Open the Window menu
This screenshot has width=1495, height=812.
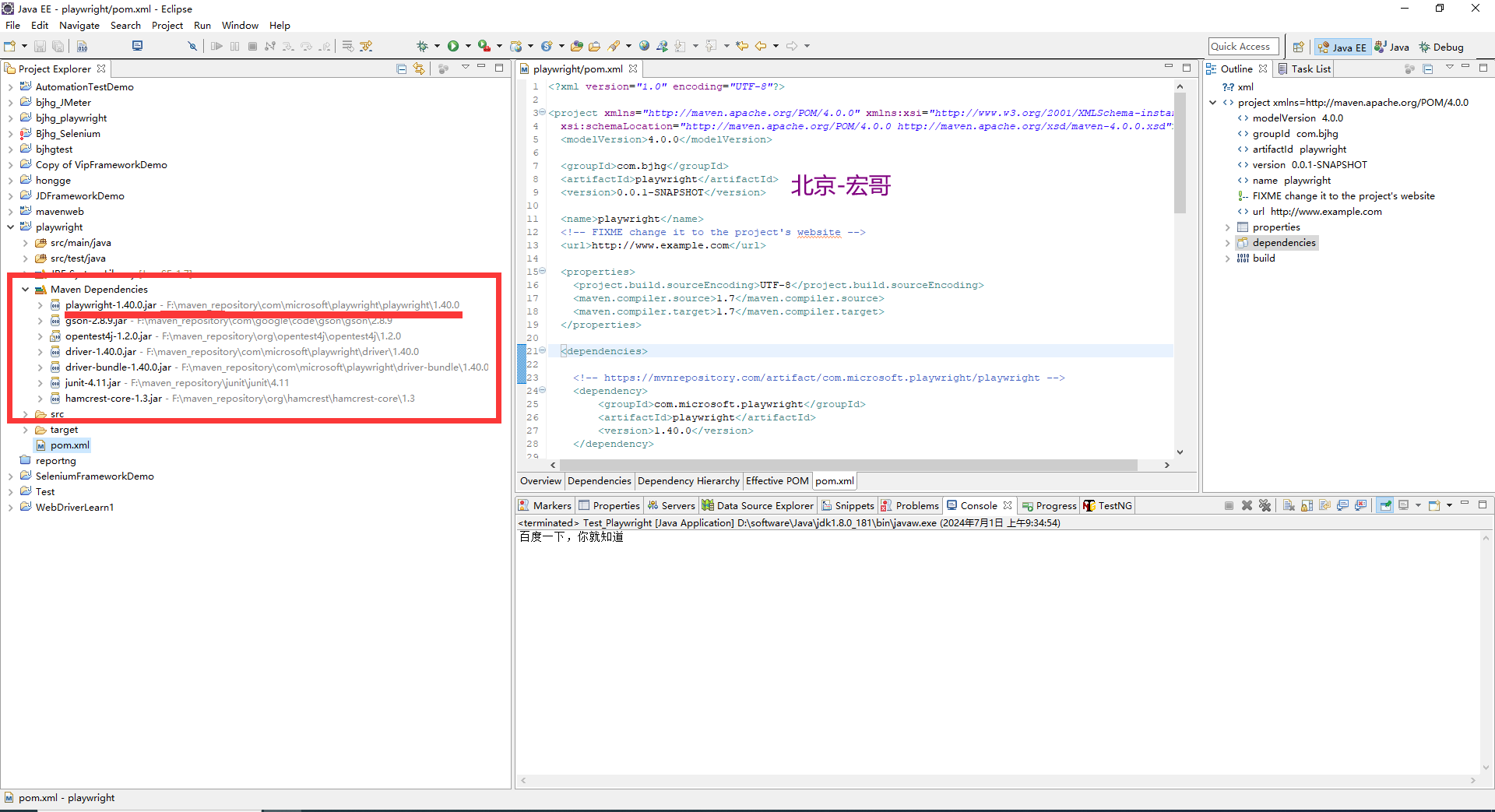pos(240,26)
